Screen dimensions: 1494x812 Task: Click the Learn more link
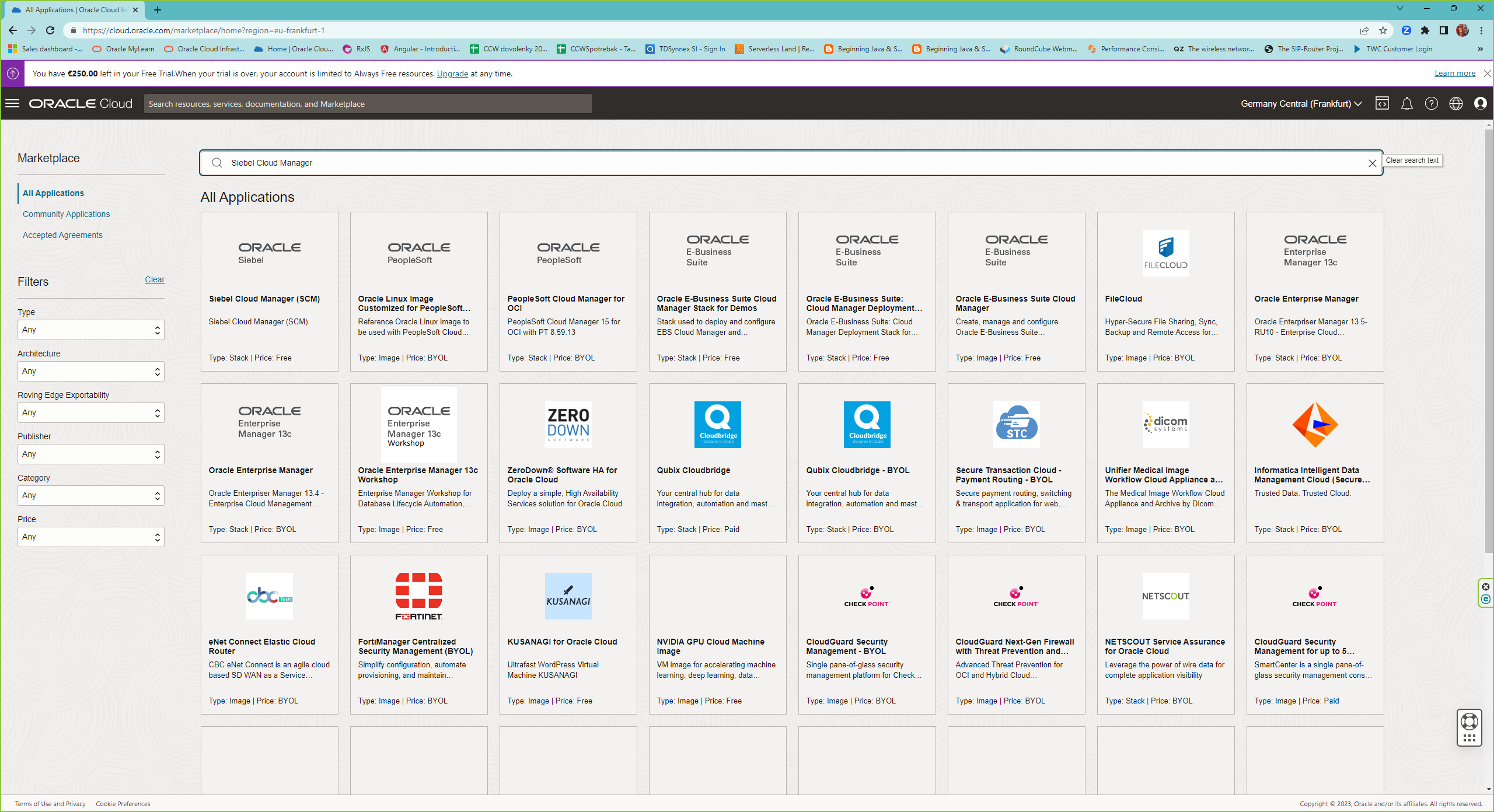[1455, 73]
